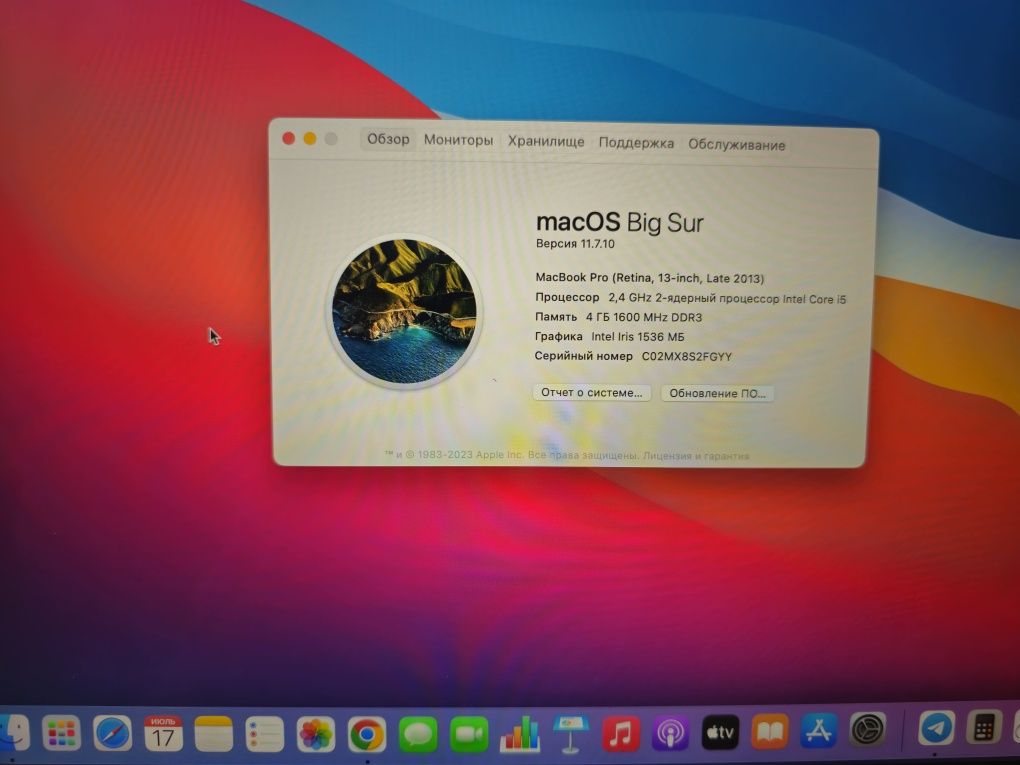Open the Numbers app

[x=520, y=734]
